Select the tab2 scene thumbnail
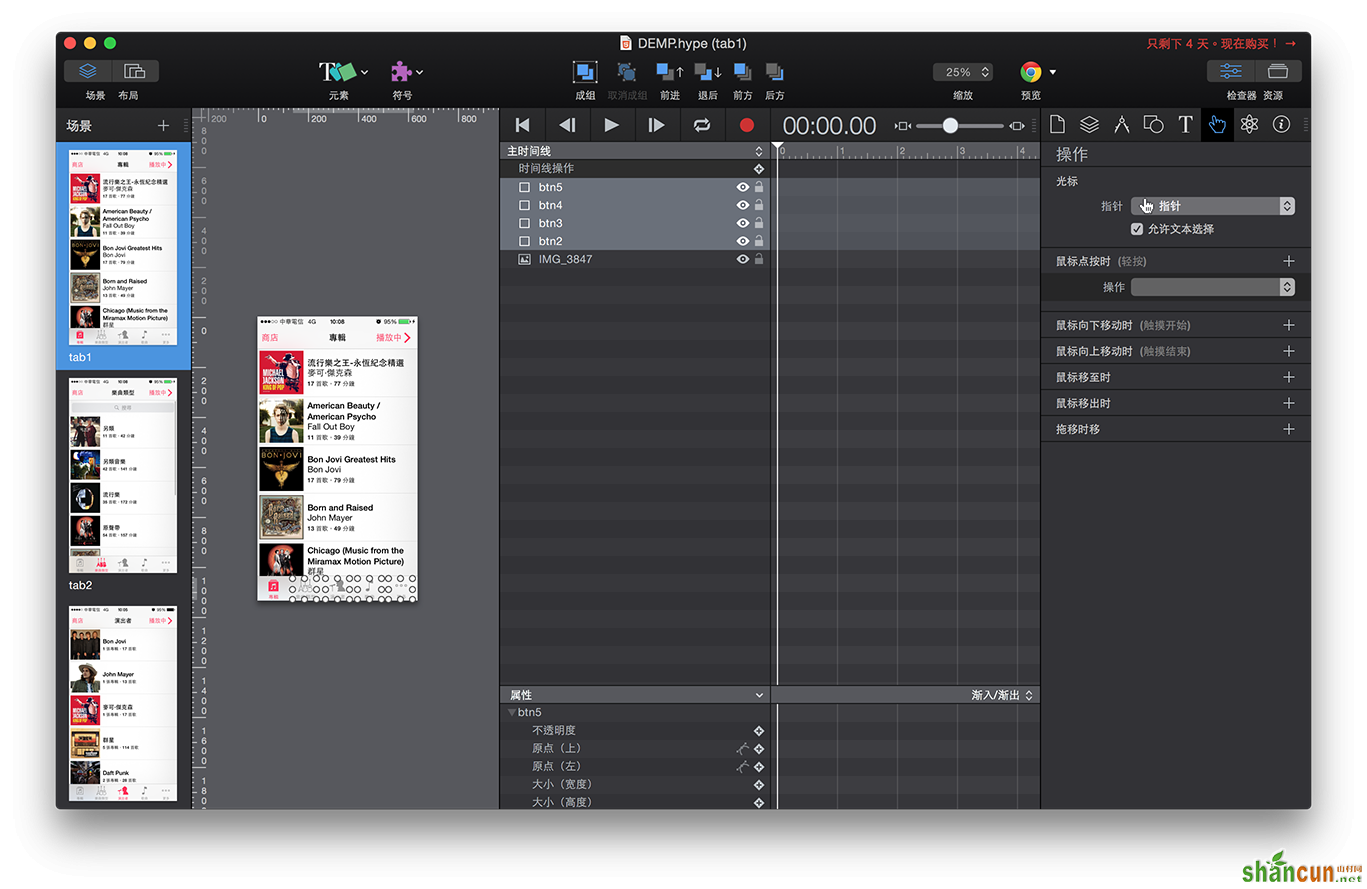1367x889 pixels. click(x=123, y=475)
